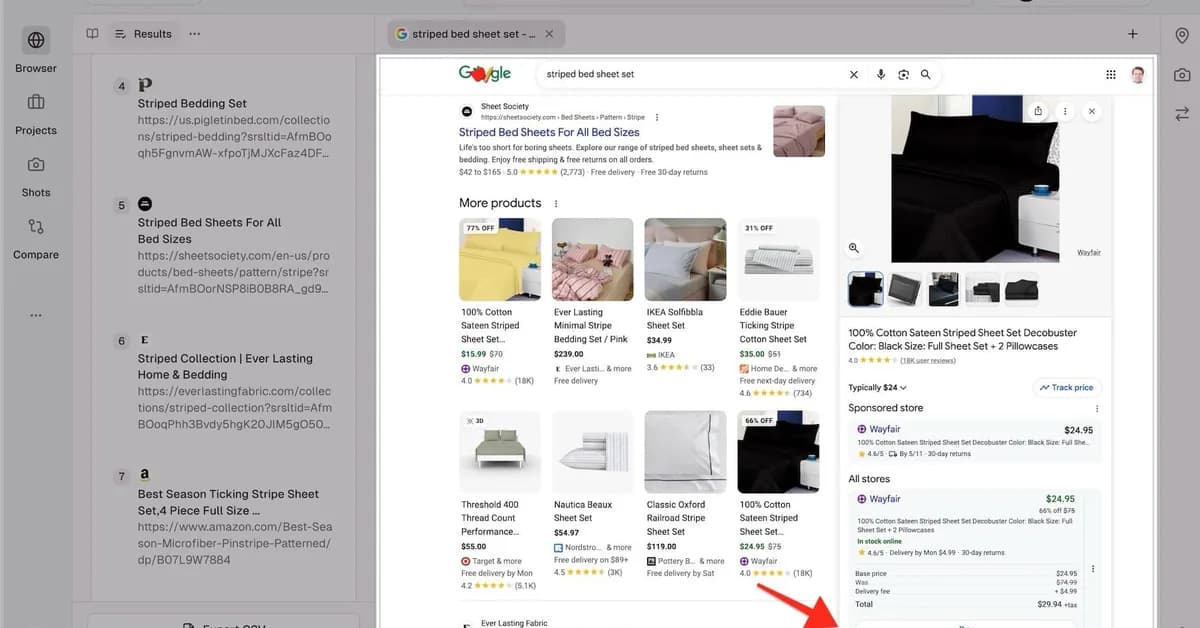
Task: Open the ellipsis menu beside Results
Action: tap(194, 34)
